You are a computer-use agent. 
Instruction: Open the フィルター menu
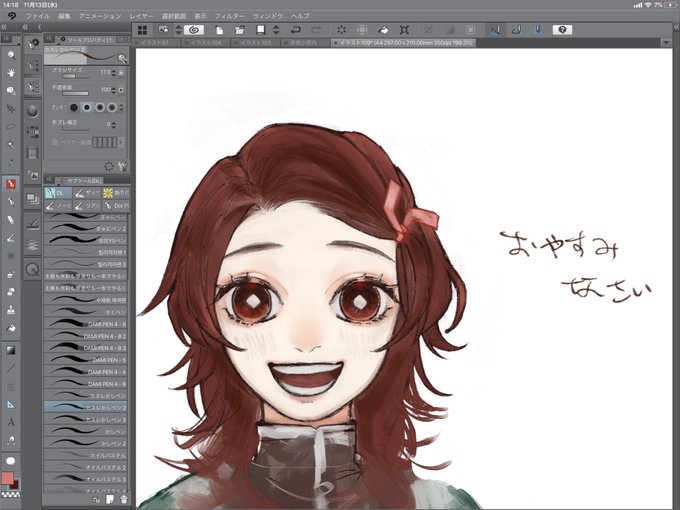click(x=229, y=16)
